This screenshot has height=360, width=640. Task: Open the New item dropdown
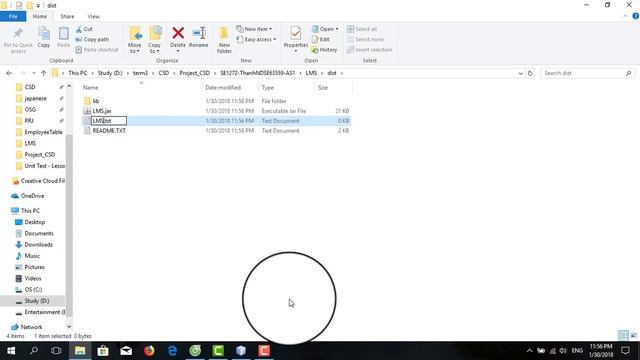[254, 29]
